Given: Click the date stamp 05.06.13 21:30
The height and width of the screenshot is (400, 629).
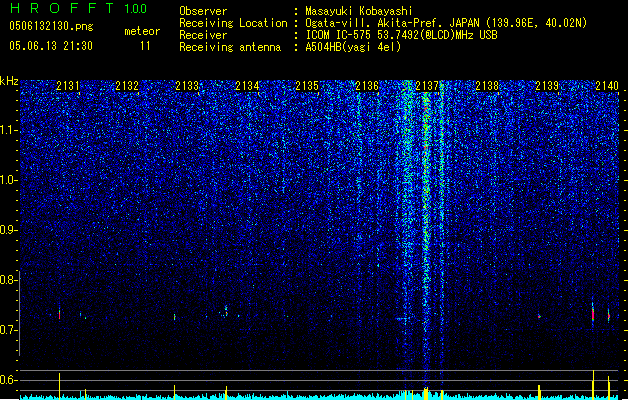Looking at the screenshot, I should pos(51,46).
